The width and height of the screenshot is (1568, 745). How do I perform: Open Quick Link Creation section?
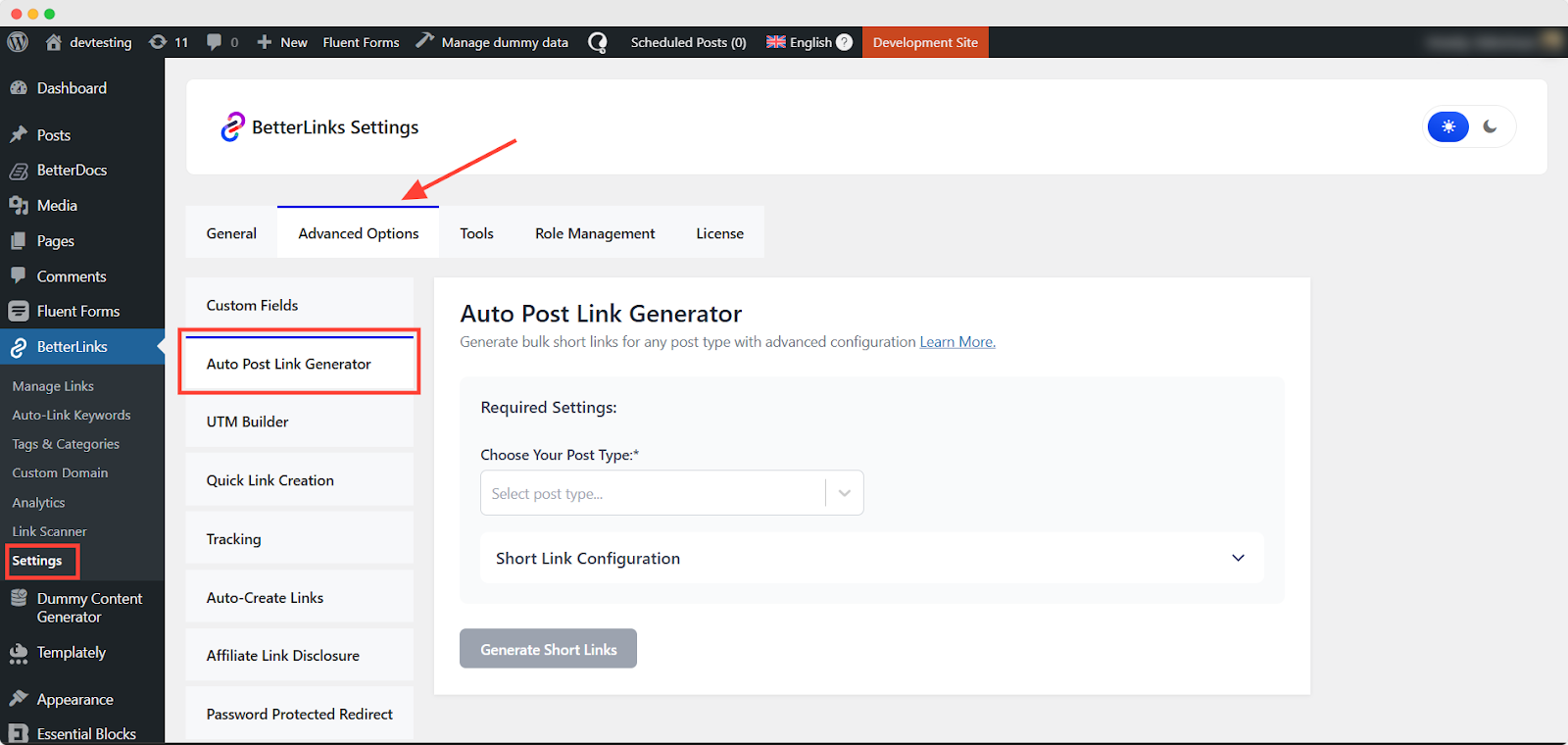click(300, 480)
